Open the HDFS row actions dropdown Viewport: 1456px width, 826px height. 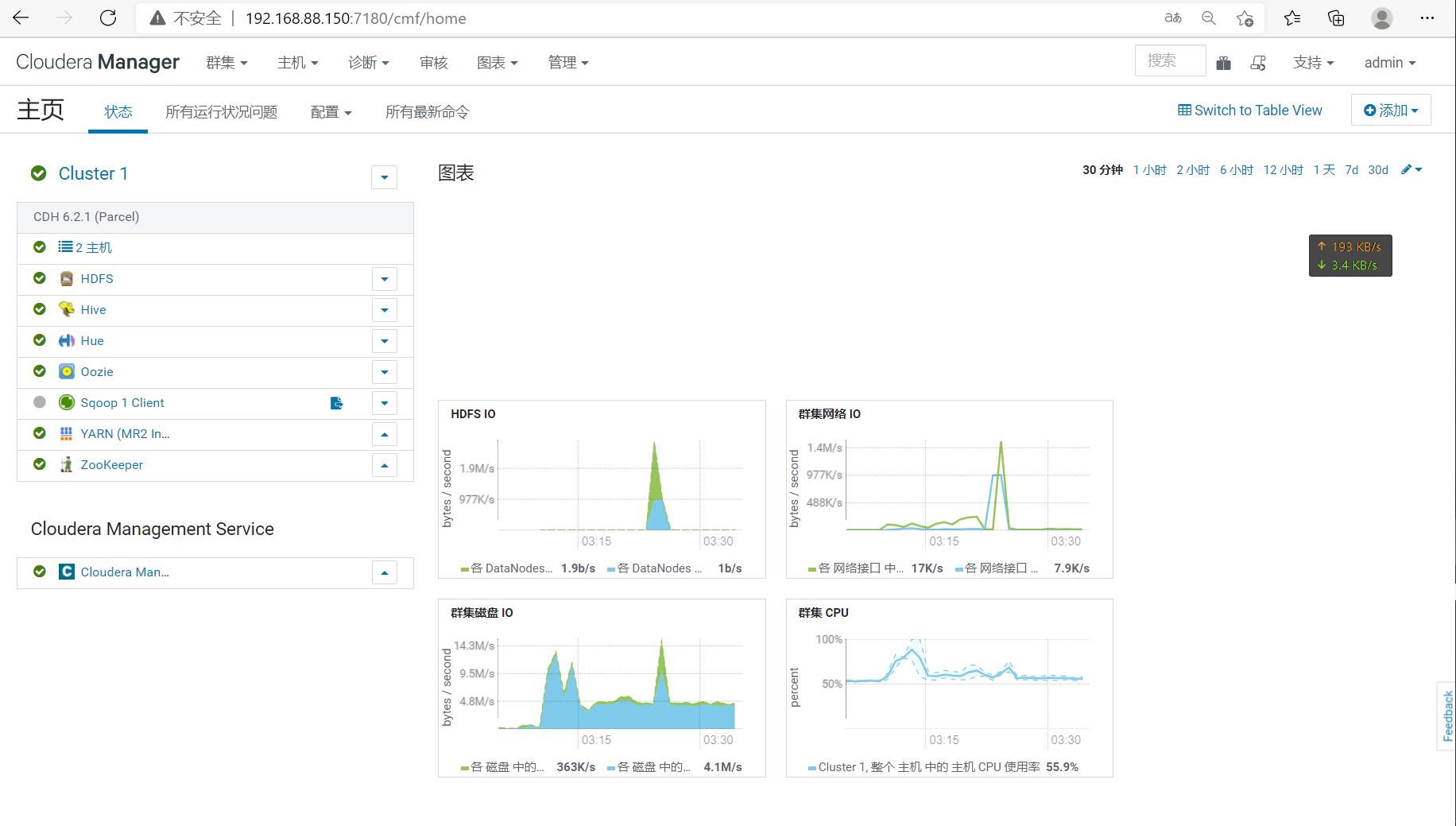click(x=384, y=279)
